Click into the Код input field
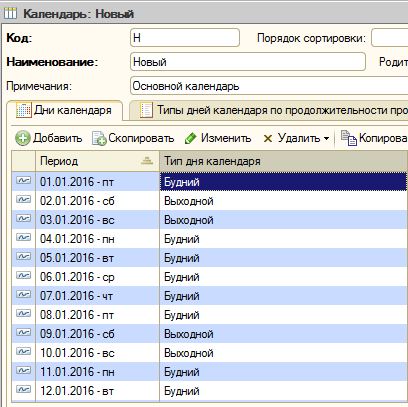The width and height of the screenshot is (408, 407). tap(185, 37)
